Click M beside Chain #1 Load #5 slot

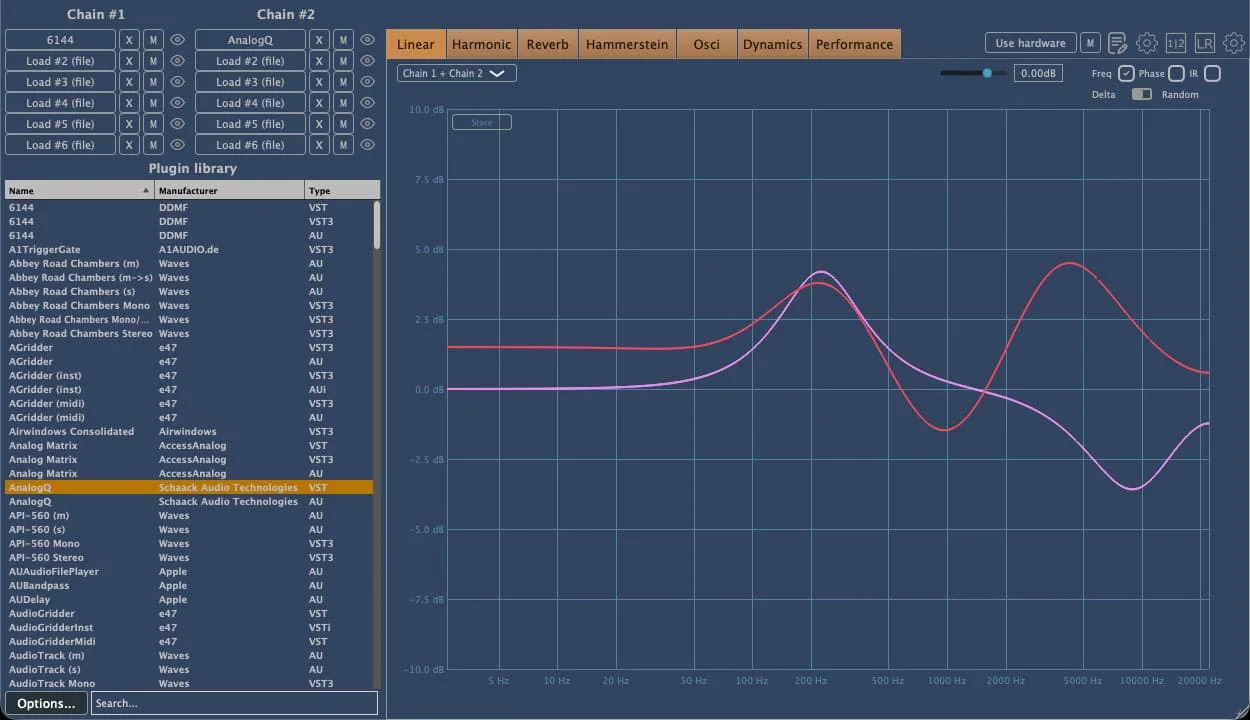click(x=153, y=124)
